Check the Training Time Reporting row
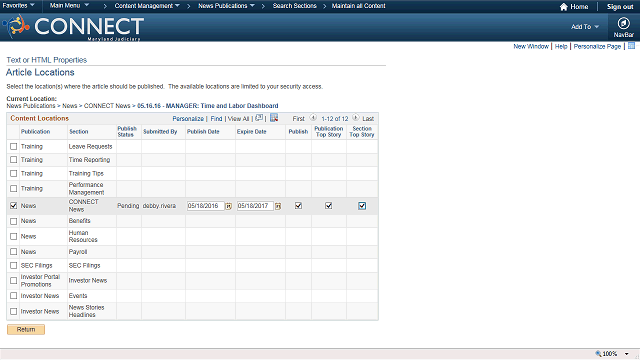The height and width of the screenshot is (360, 640). click(x=13, y=160)
